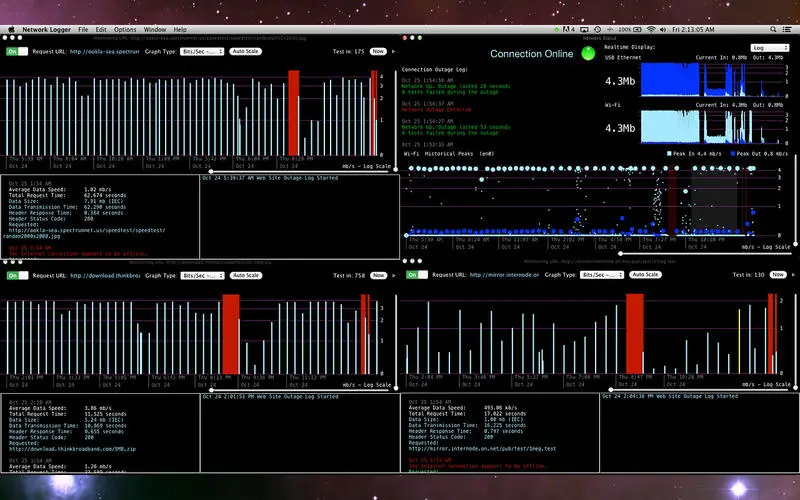The height and width of the screenshot is (500, 800).
Task: Open the Edit menu
Action: pos(101,30)
